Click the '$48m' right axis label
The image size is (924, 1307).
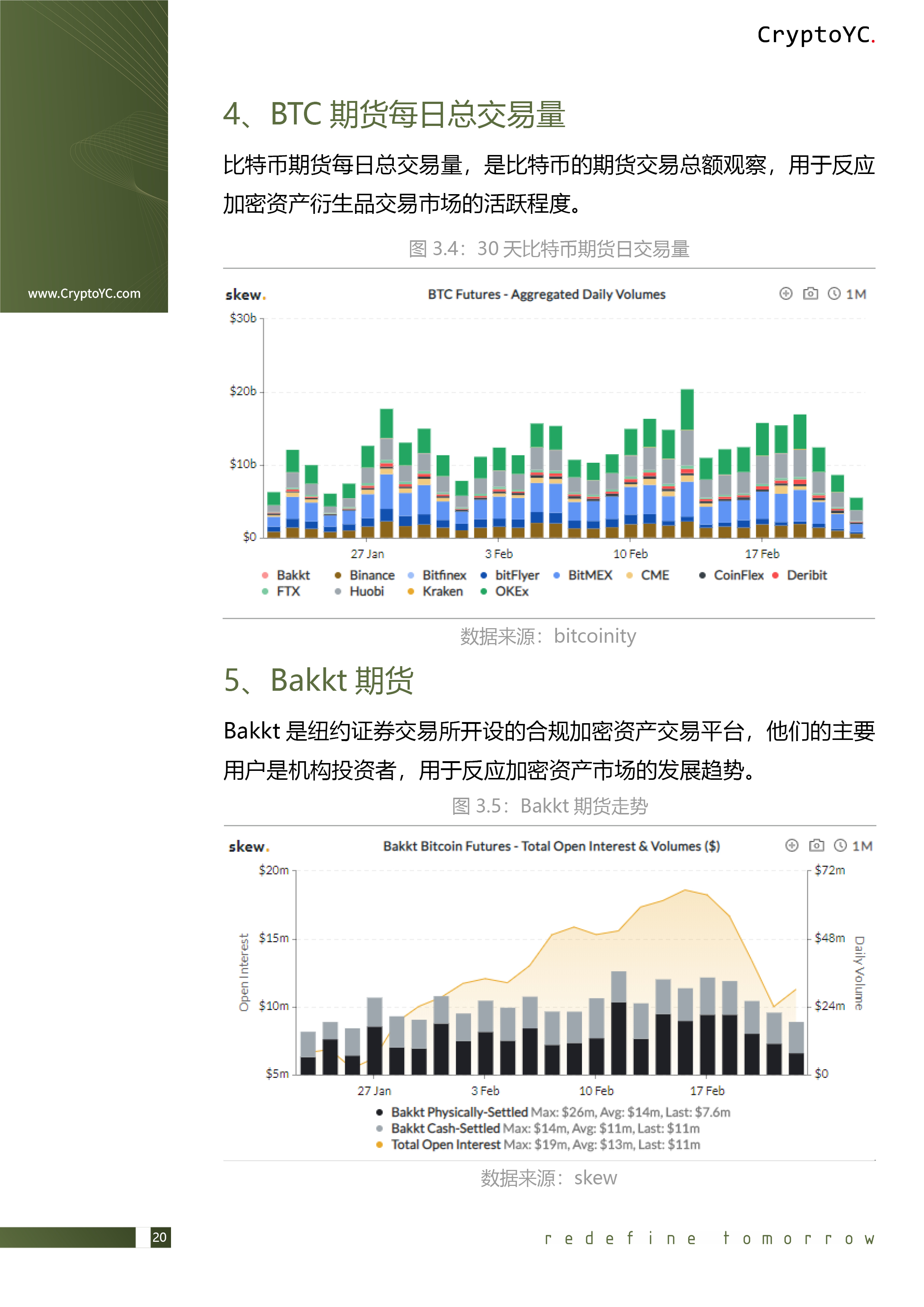point(829,937)
